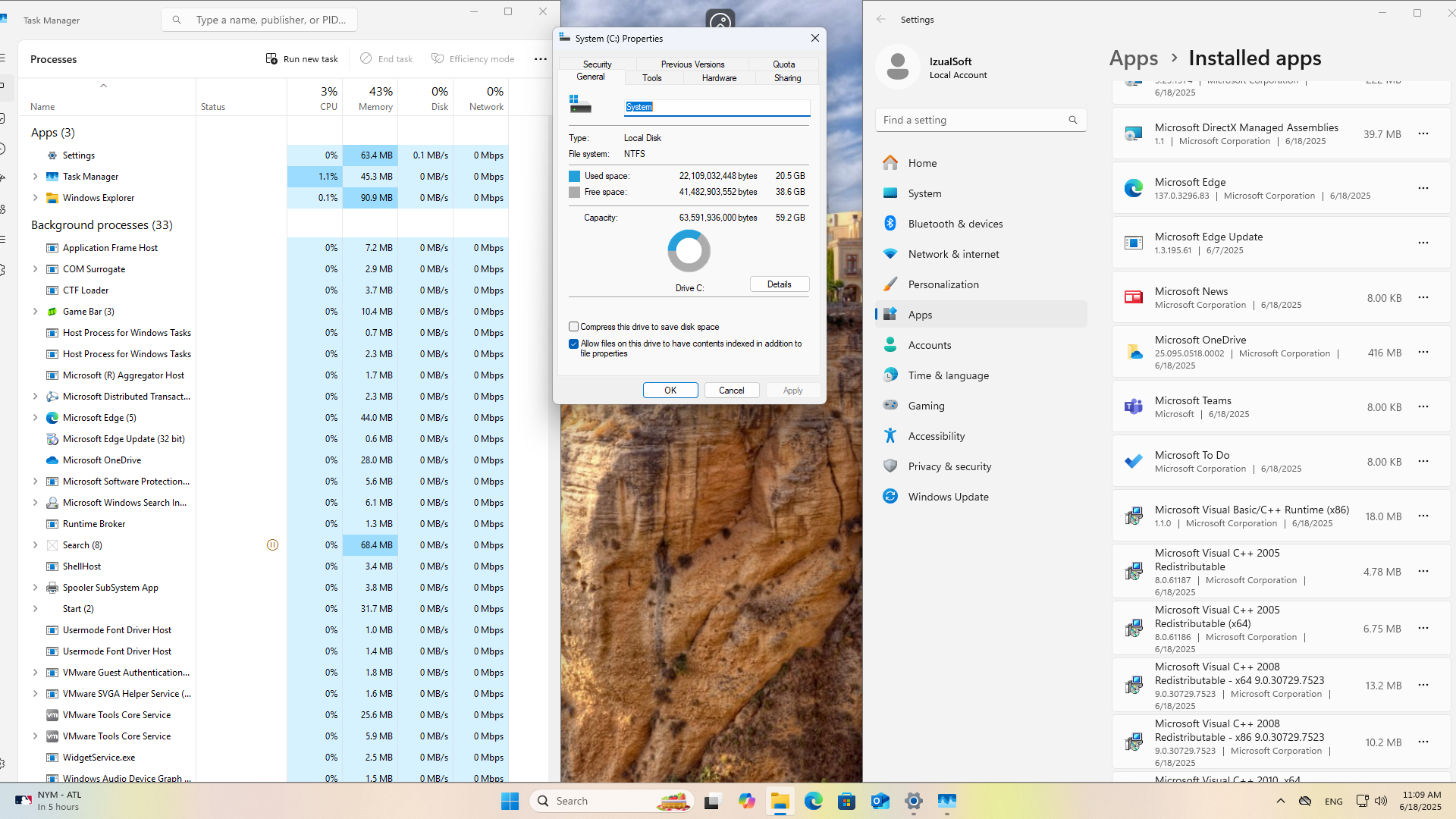Click the Spooler SubSystem App printer icon
This screenshot has width=1456, height=819.
pos(52,588)
